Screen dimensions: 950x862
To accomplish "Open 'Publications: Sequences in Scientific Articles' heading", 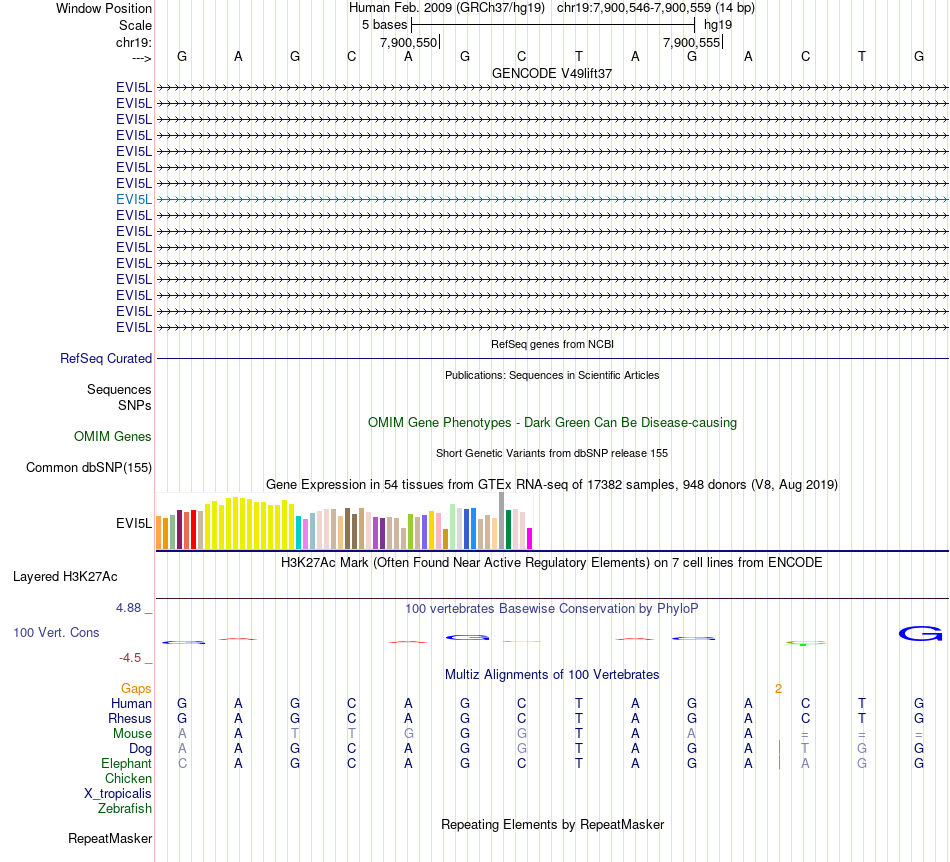I will (552, 375).
